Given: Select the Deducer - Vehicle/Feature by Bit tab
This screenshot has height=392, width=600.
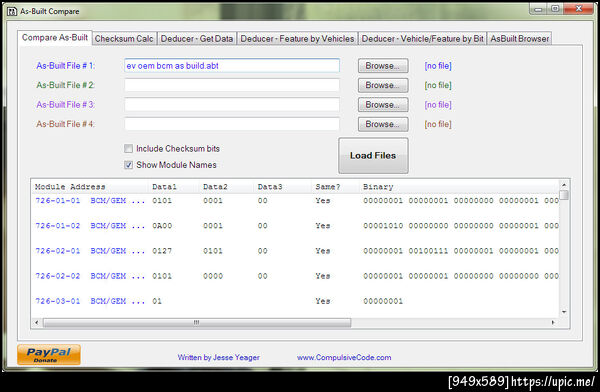Looking at the screenshot, I should pyautogui.click(x=422, y=39).
